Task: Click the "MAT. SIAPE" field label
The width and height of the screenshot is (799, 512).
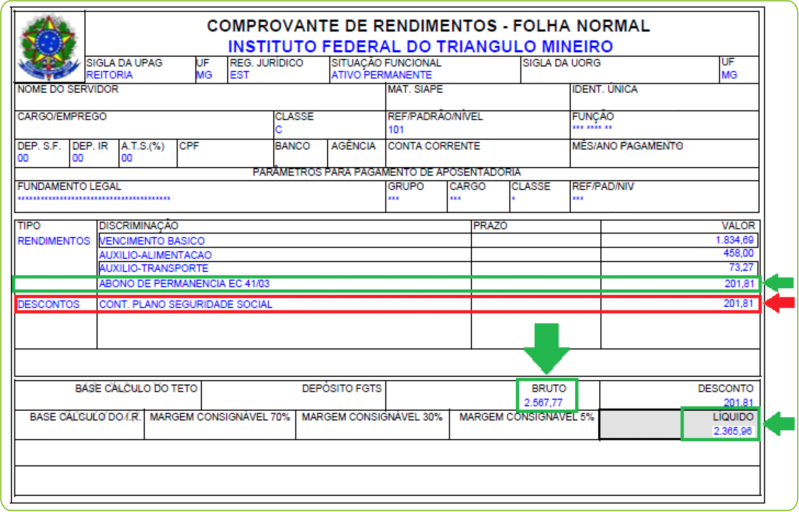Action: pos(415,89)
